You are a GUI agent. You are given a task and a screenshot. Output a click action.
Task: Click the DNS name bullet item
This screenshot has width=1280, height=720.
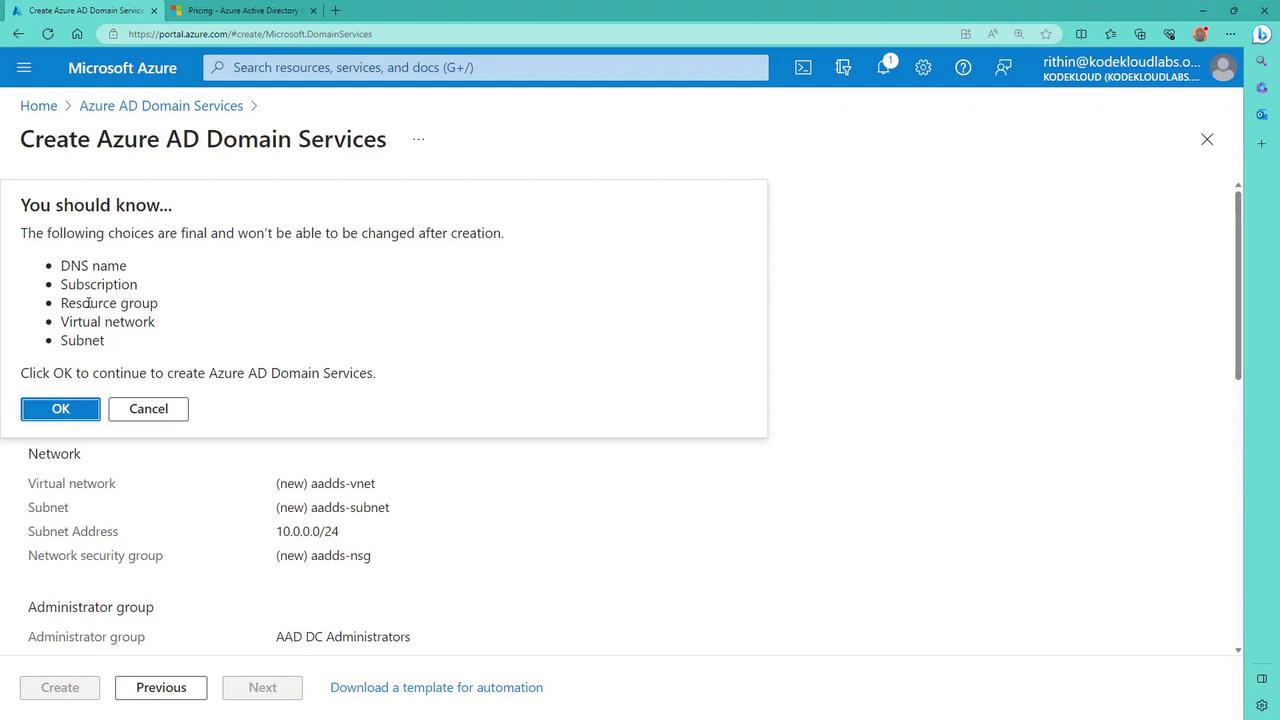pos(94,266)
